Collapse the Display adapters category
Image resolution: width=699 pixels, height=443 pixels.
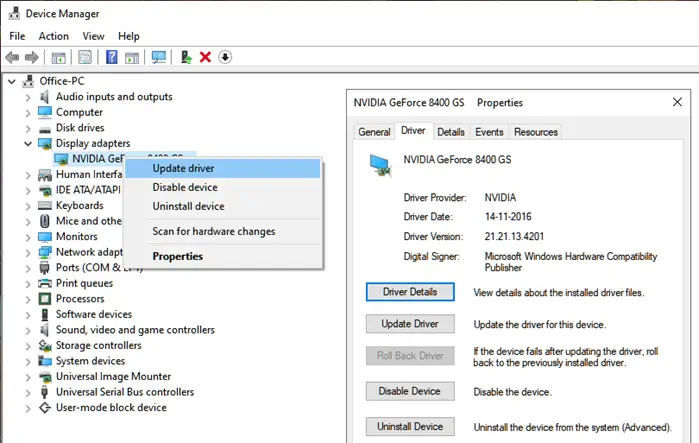click(x=28, y=144)
